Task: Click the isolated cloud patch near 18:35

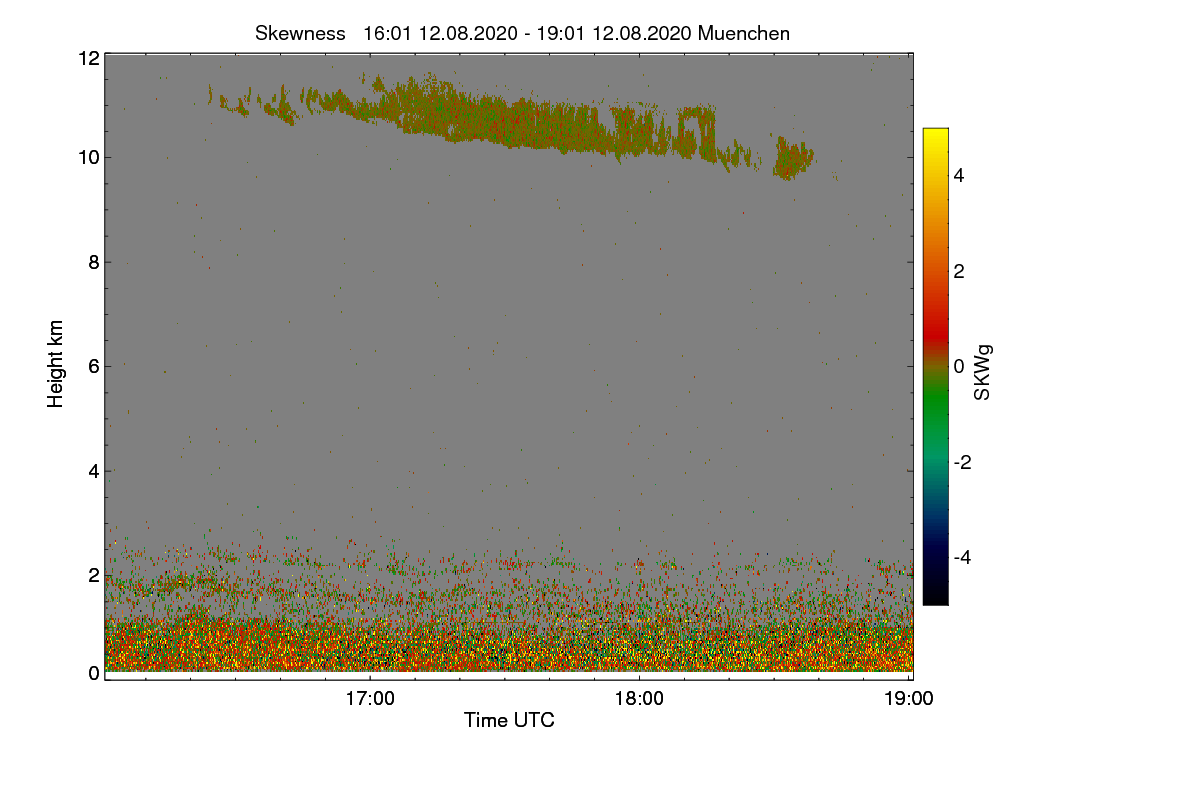Action: pyautogui.click(x=795, y=160)
